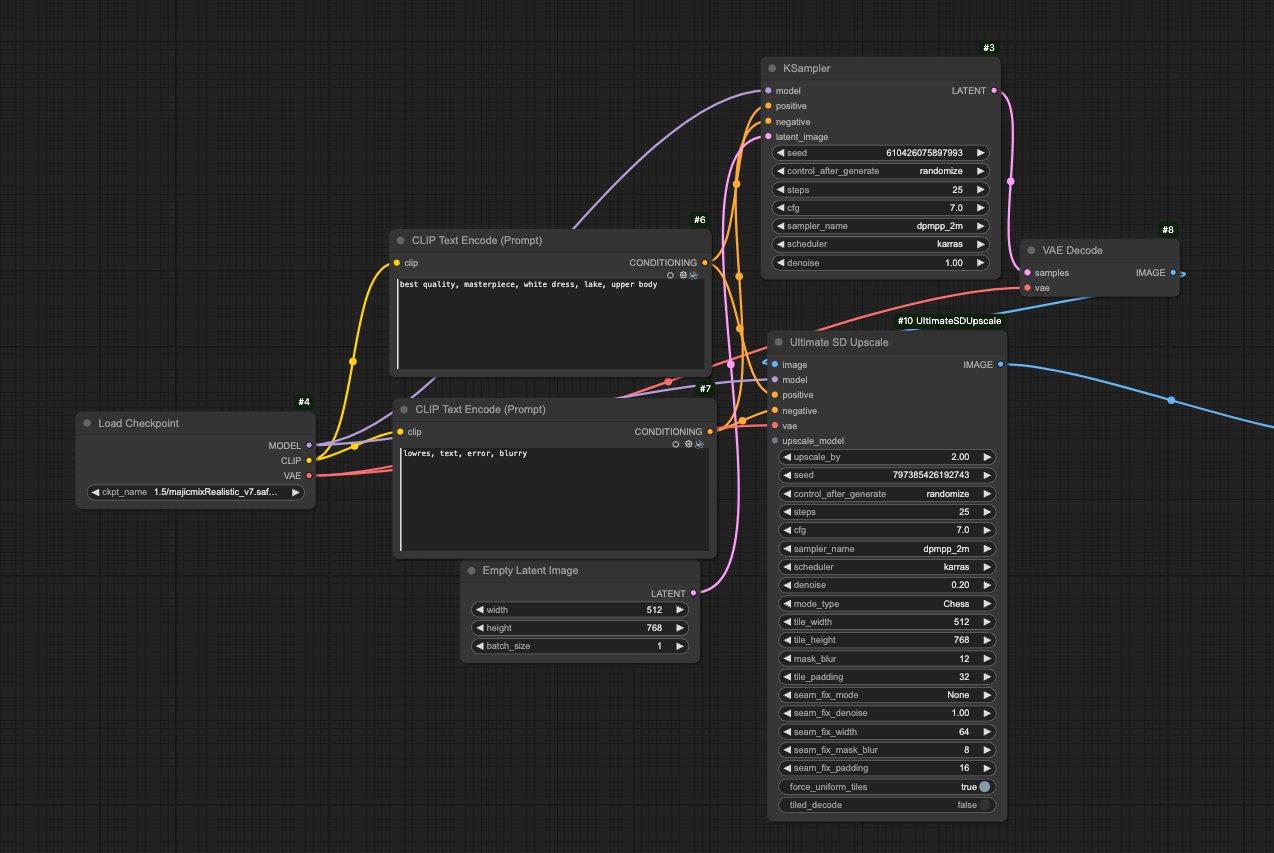Image resolution: width=1274 pixels, height=853 pixels.
Task: Click the Ultimate SD Upscale node title
Action: click(838, 343)
